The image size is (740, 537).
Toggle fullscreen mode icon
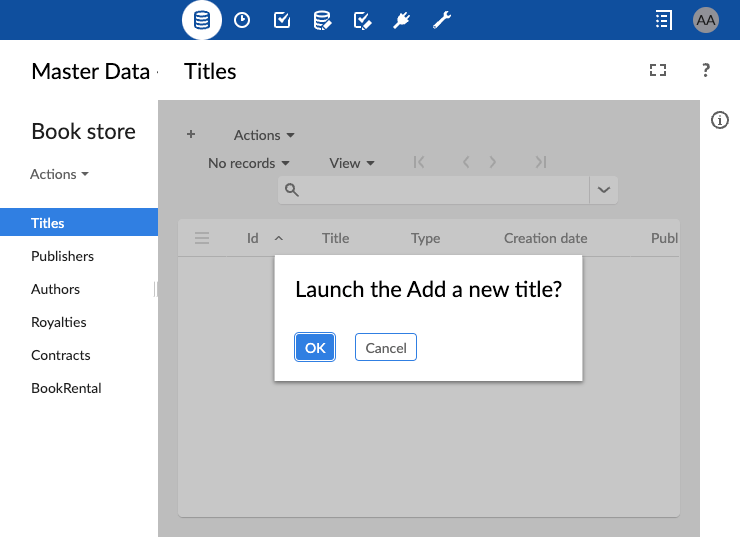[x=657, y=70]
